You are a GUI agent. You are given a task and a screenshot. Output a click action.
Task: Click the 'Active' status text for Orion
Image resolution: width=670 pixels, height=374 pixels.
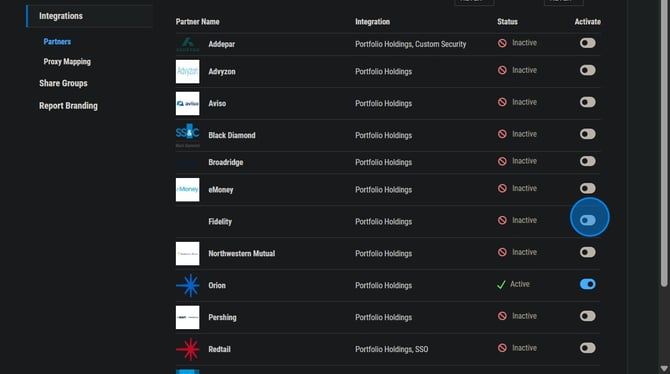coord(520,284)
